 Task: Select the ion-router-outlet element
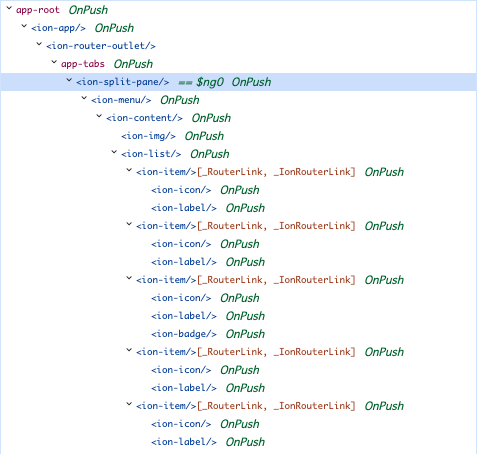101,46
